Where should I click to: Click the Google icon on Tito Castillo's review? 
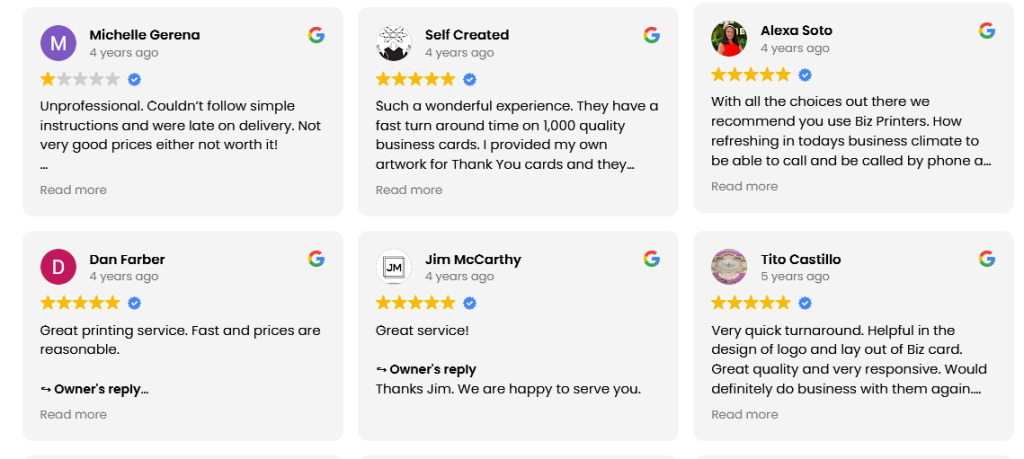(987, 259)
